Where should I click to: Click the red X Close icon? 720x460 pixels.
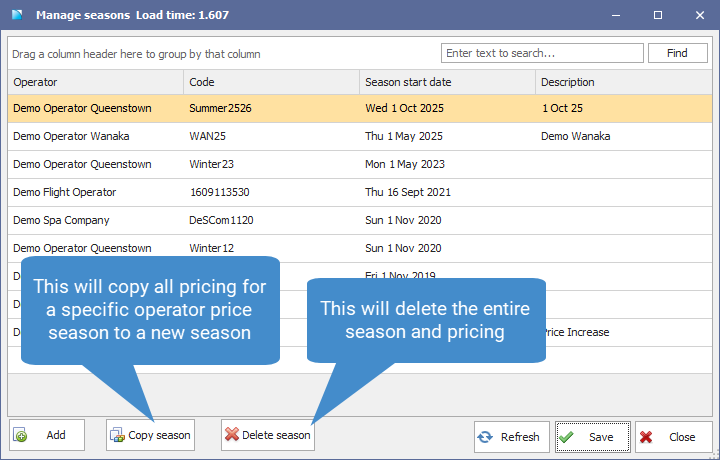click(646, 437)
